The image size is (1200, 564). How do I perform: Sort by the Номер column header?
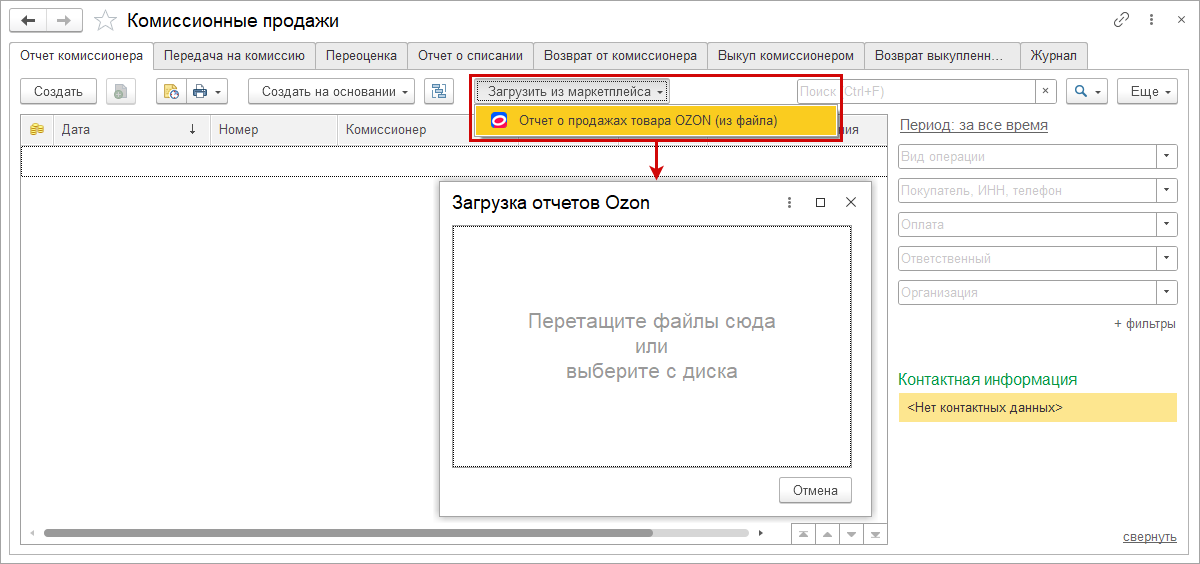coord(273,129)
